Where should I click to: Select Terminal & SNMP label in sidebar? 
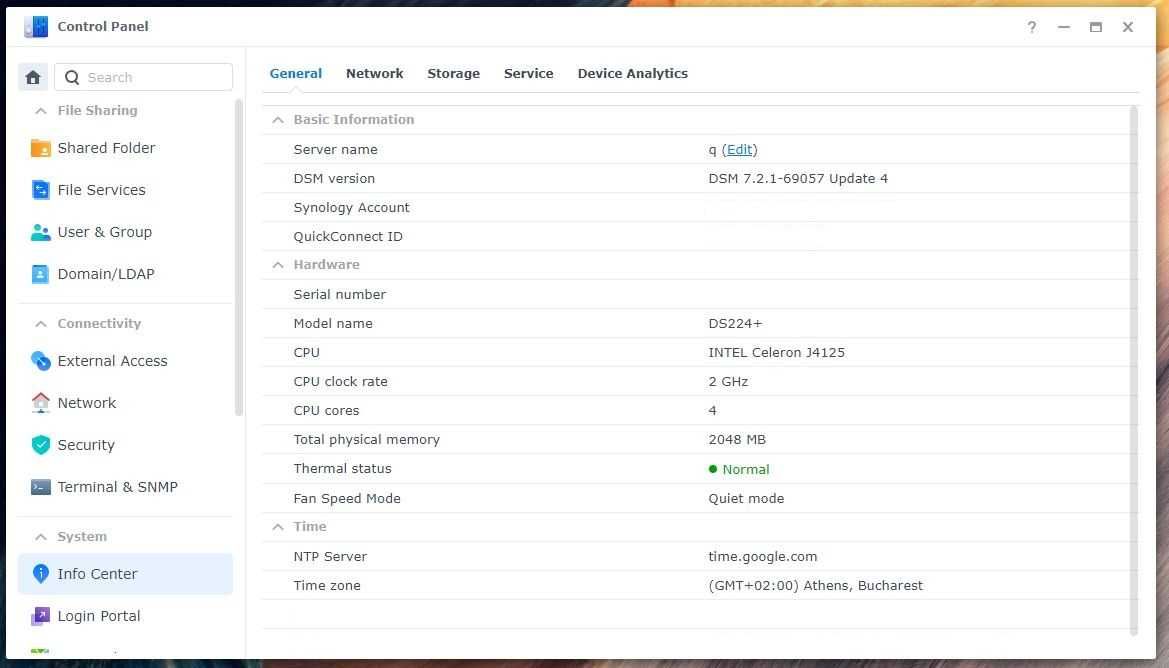tap(118, 487)
